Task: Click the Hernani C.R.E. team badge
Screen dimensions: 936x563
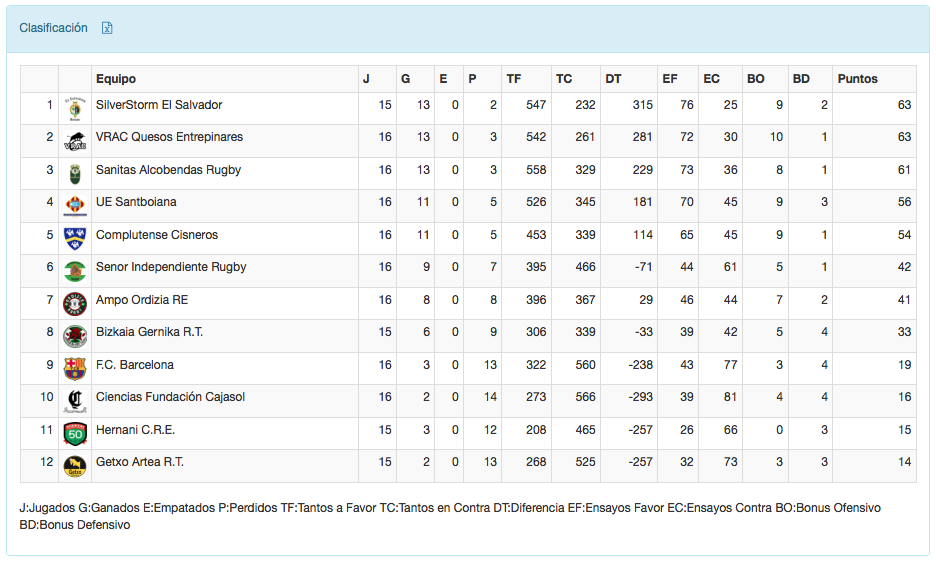Action: [x=74, y=433]
